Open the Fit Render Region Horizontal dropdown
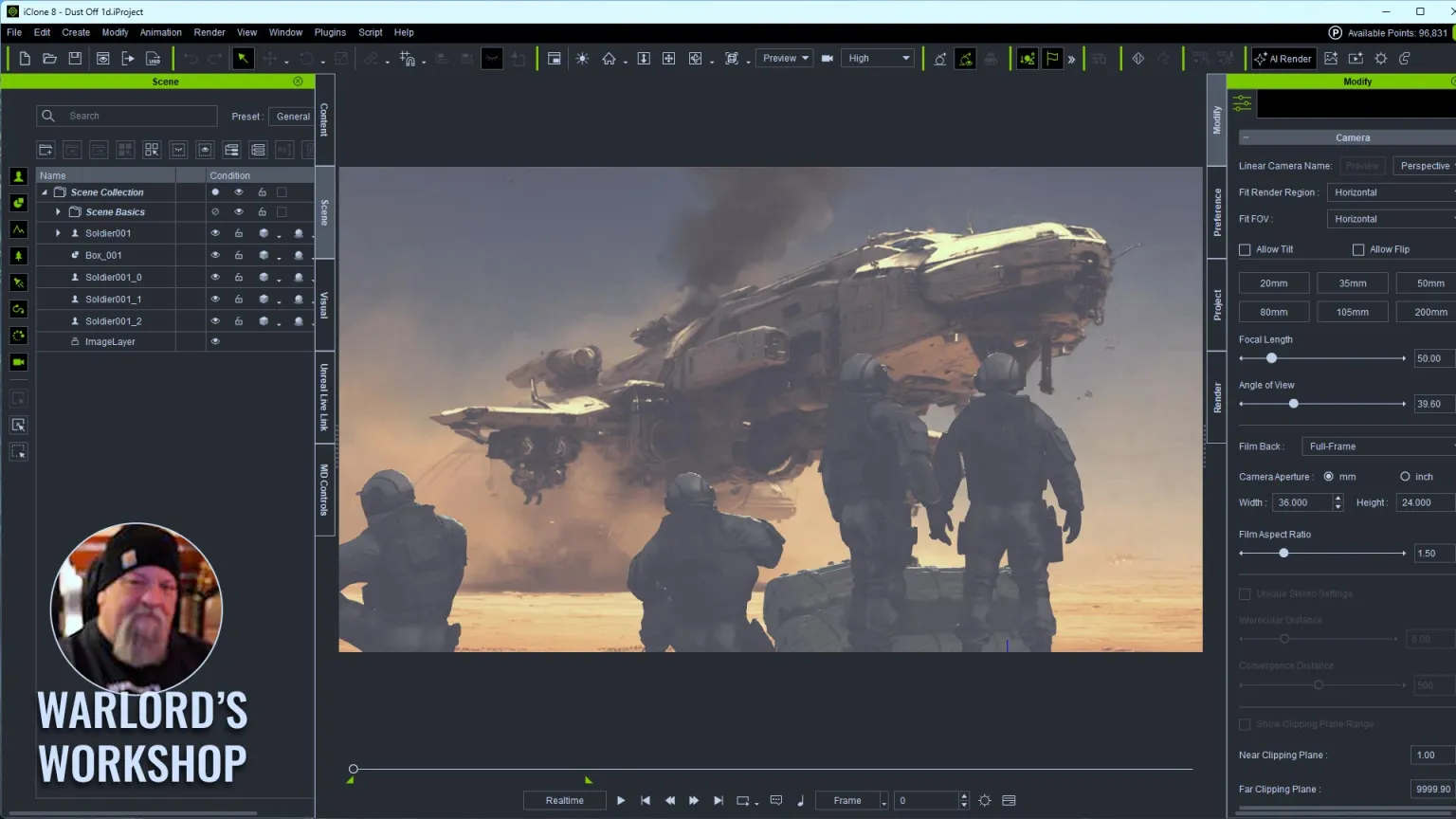The image size is (1456, 819). point(1392,192)
